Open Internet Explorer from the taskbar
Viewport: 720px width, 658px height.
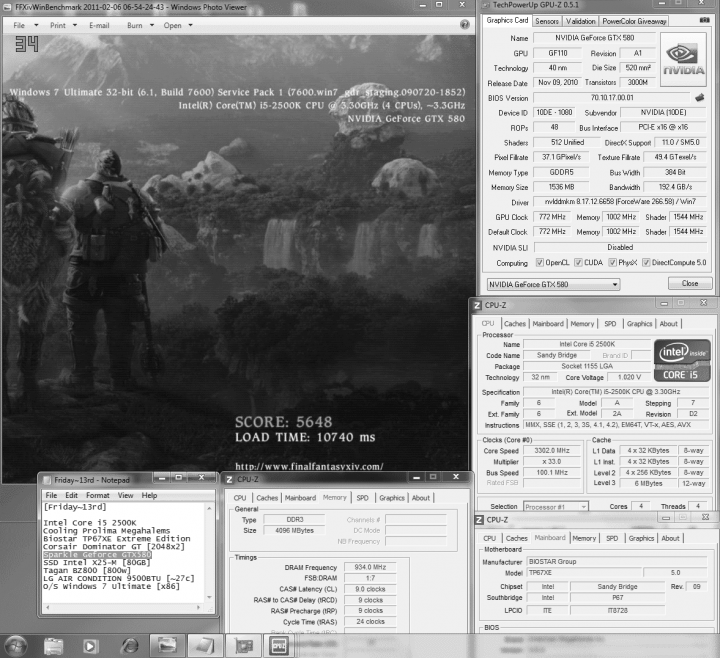coord(129,647)
